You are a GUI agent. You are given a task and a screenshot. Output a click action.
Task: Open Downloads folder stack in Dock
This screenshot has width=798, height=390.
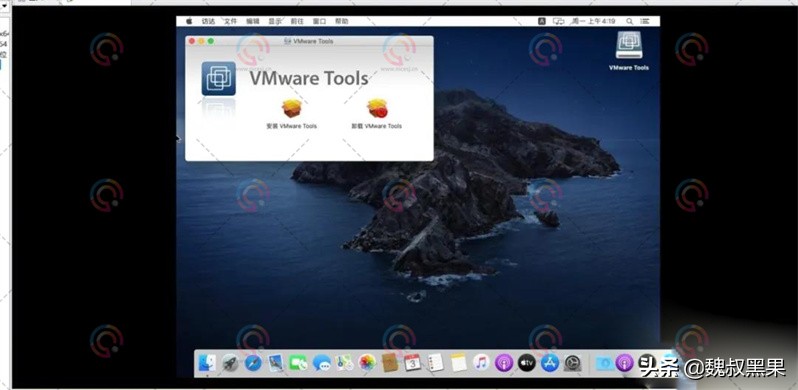coord(605,363)
